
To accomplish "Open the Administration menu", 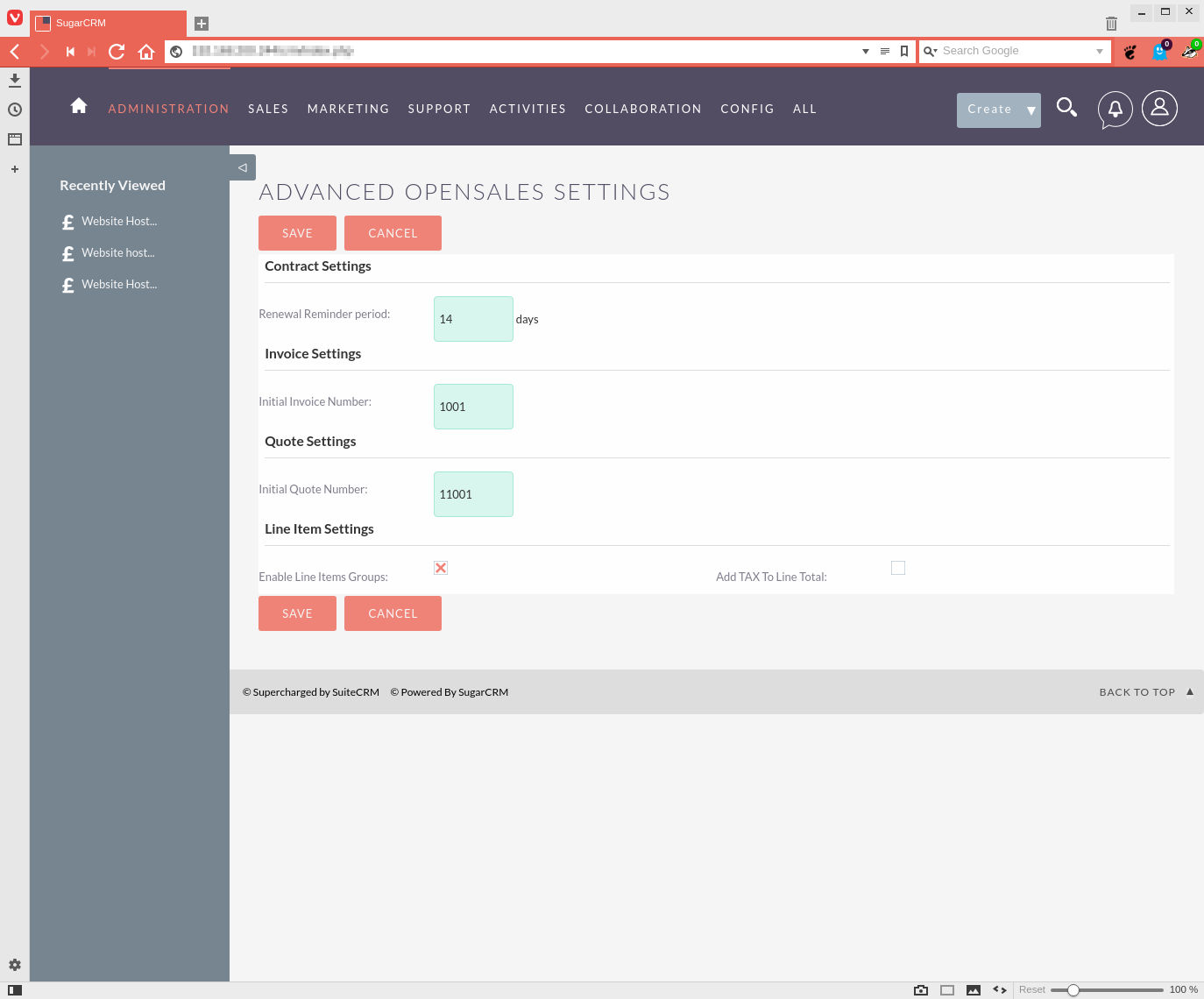I will (169, 109).
